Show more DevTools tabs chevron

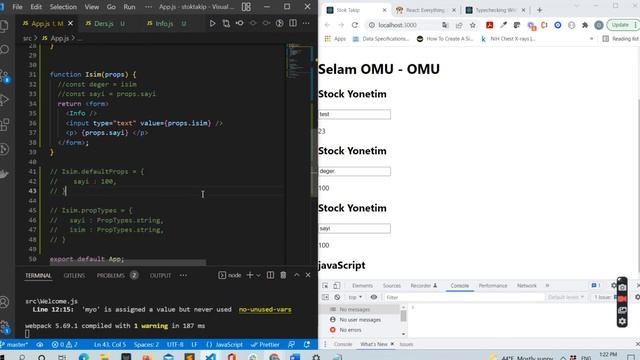547,286
